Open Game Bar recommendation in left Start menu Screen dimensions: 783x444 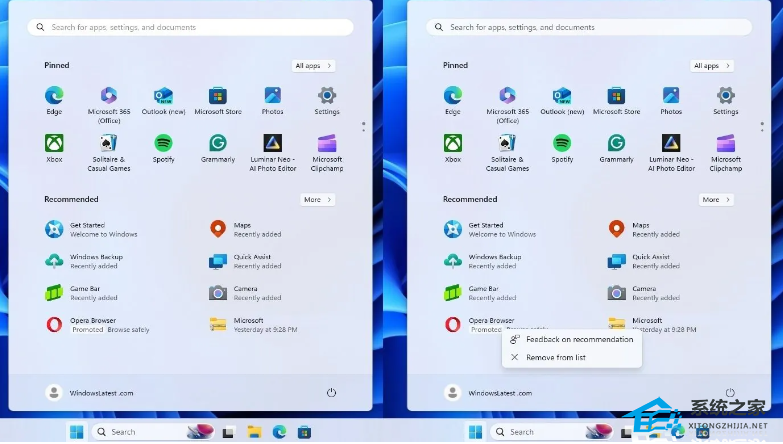point(81,293)
